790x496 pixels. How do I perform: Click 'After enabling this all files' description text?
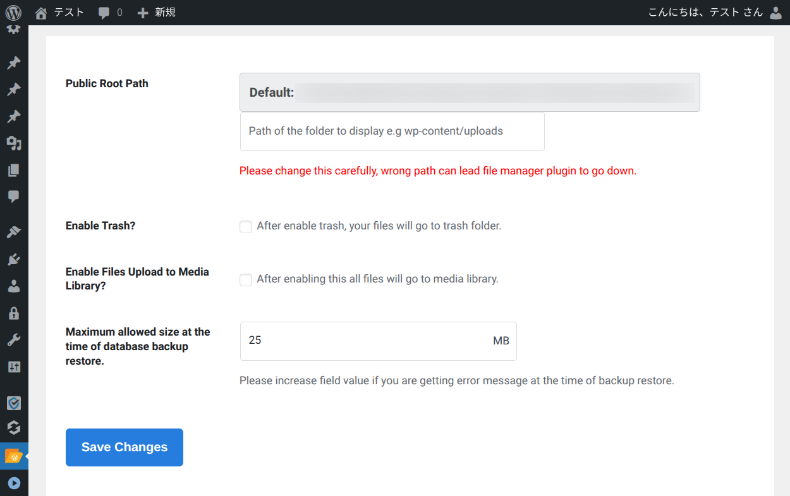pos(377,279)
